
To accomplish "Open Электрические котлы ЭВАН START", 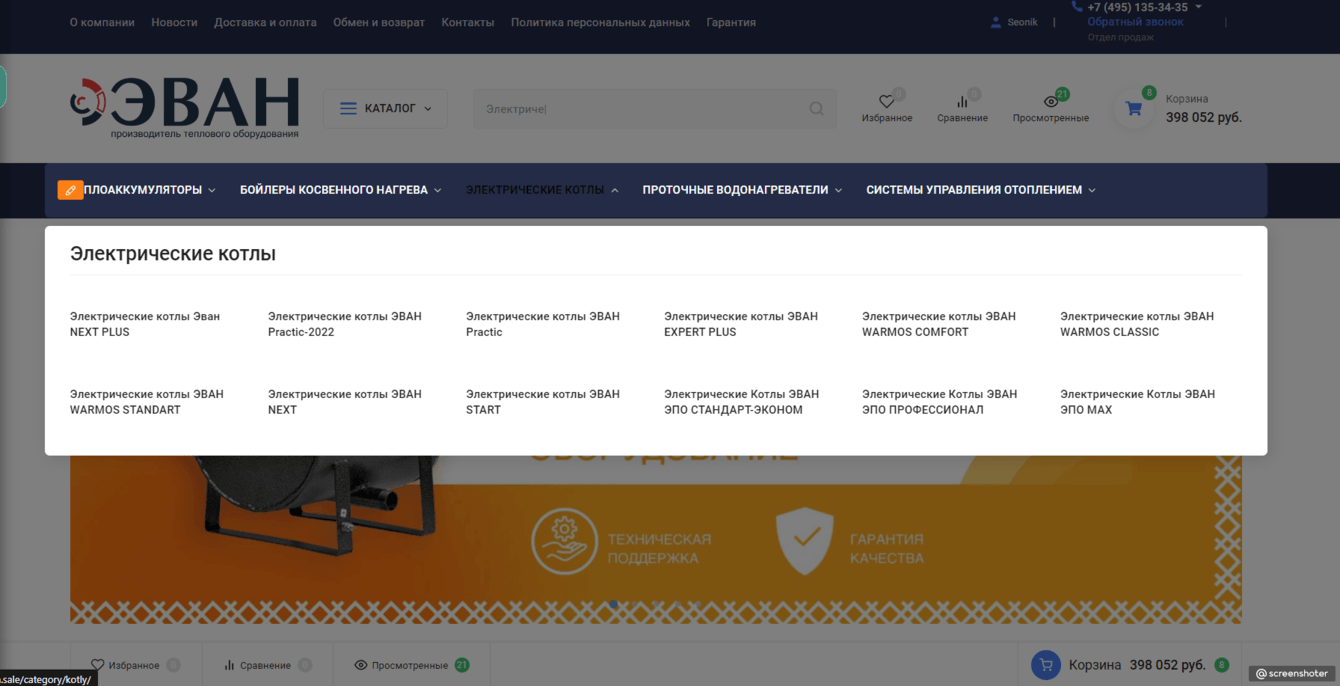I will click(x=543, y=402).
